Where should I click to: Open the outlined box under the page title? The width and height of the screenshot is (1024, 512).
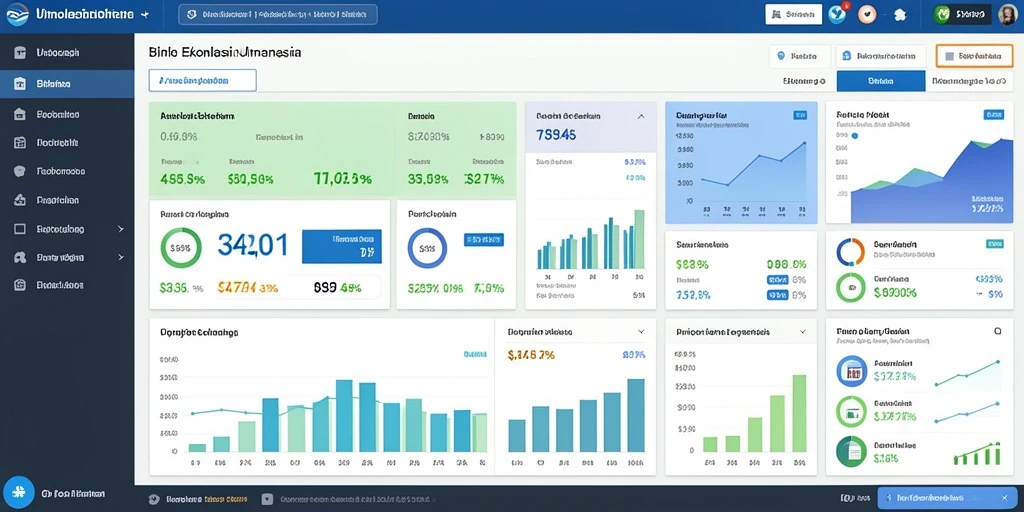202,80
